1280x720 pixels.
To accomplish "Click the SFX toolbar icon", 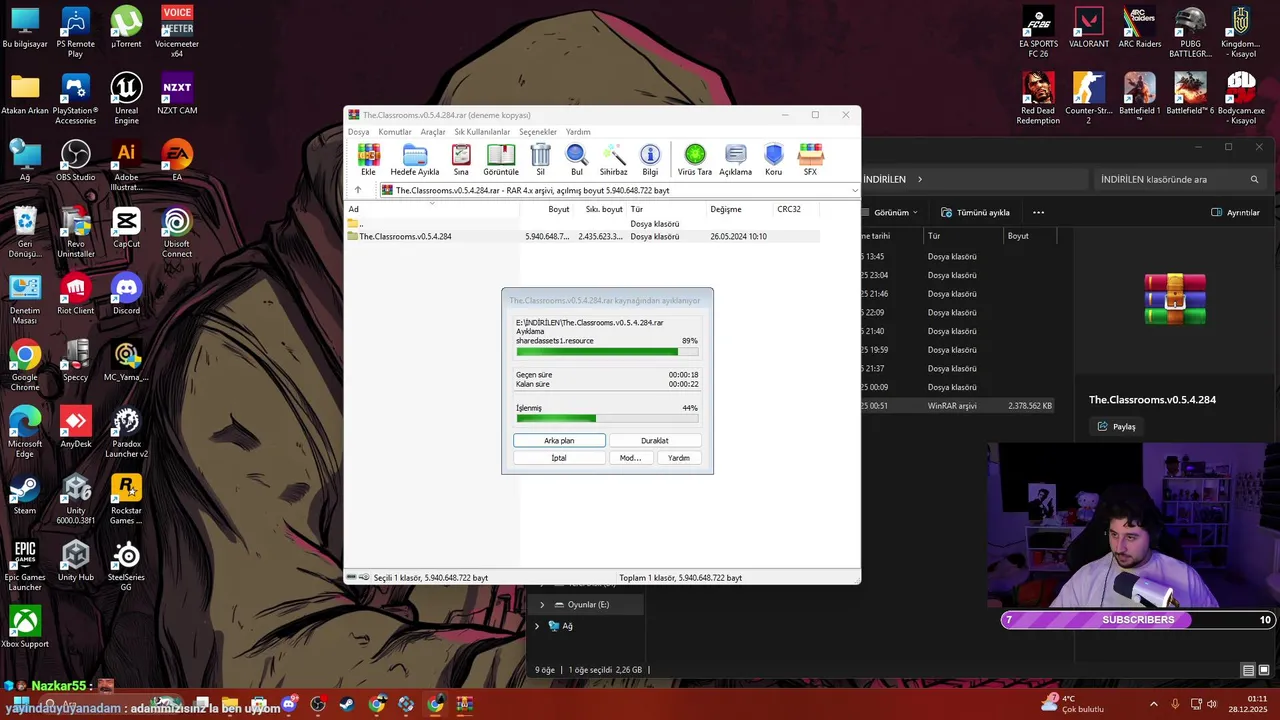I will (810, 159).
